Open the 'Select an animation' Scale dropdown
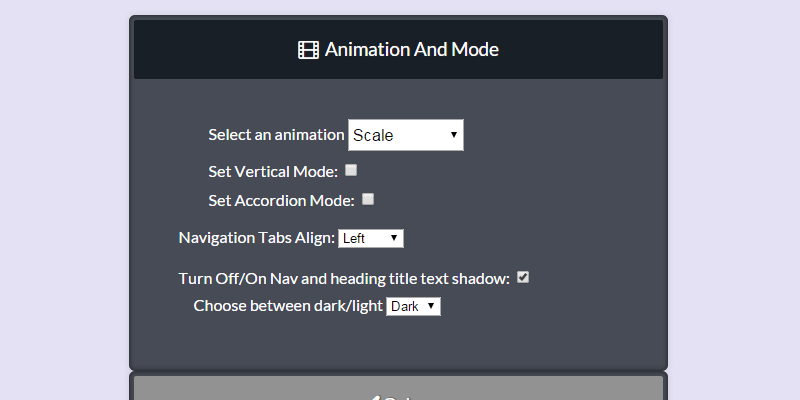Screen dimensions: 800x400 405,135
